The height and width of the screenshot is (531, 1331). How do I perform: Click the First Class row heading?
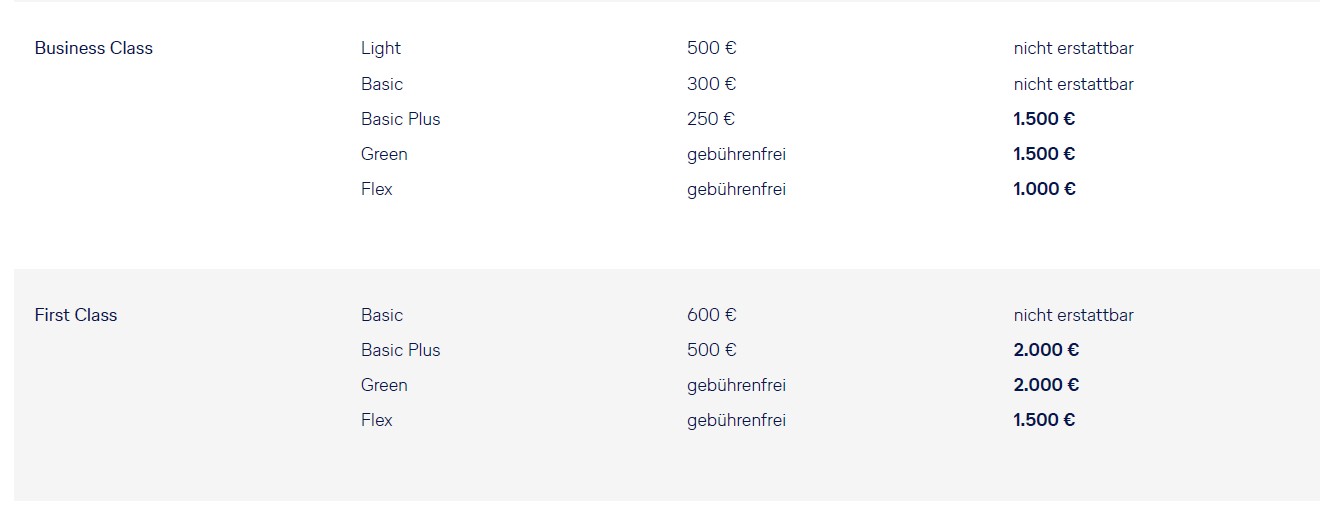point(76,315)
